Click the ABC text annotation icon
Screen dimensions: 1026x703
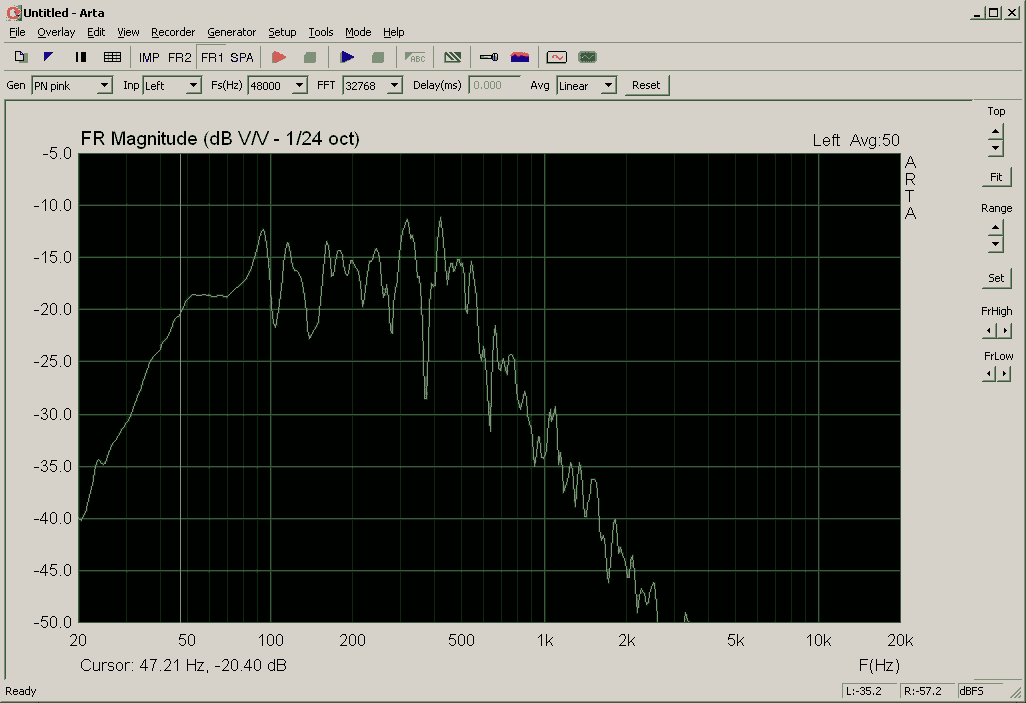coord(415,57)
